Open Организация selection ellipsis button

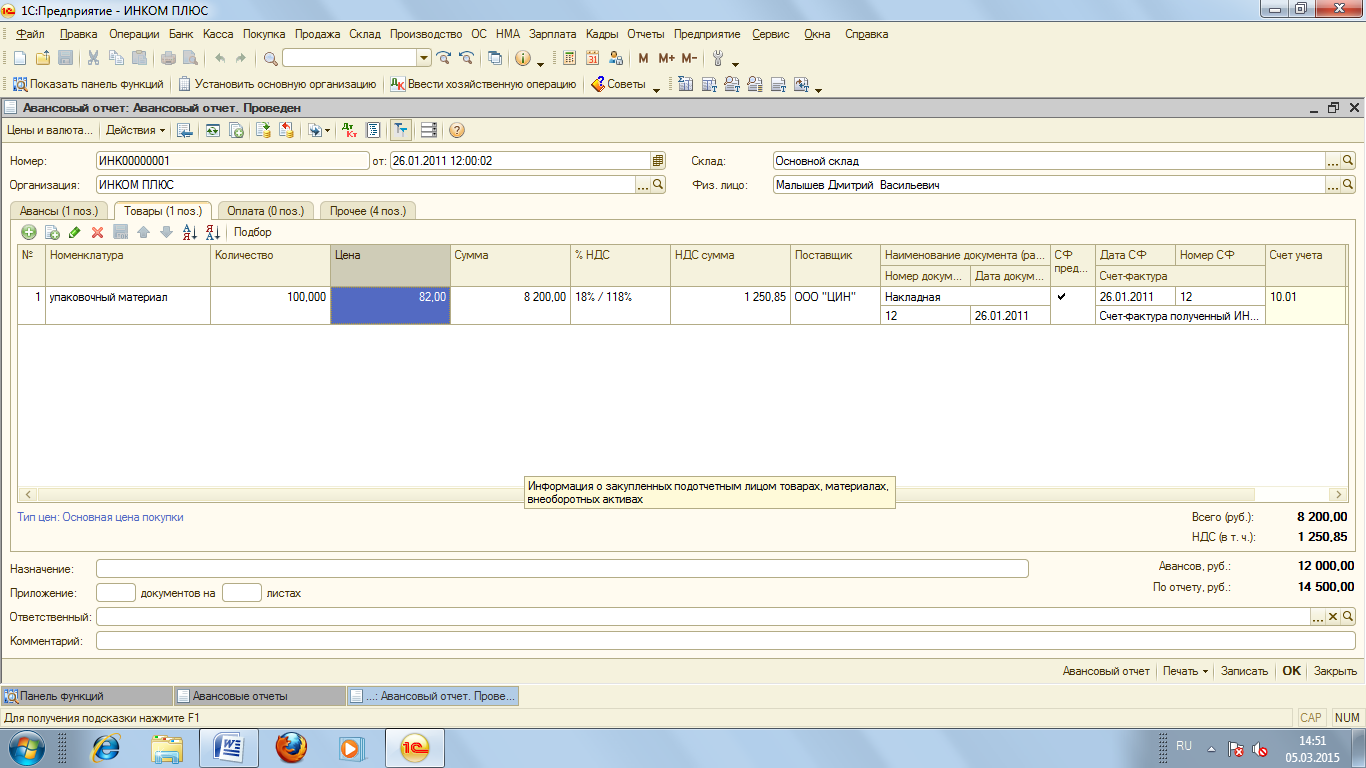pyautogui.click(x=643, y=184)
